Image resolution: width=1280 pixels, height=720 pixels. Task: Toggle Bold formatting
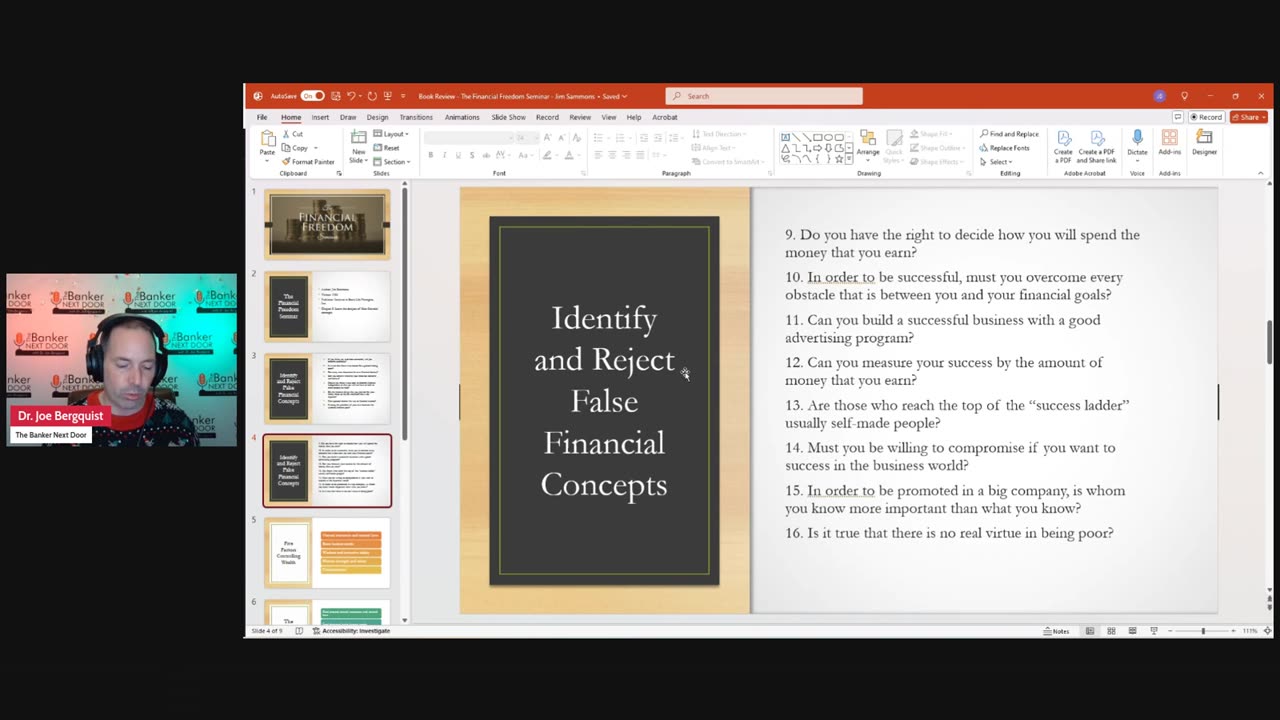[431, 155]
